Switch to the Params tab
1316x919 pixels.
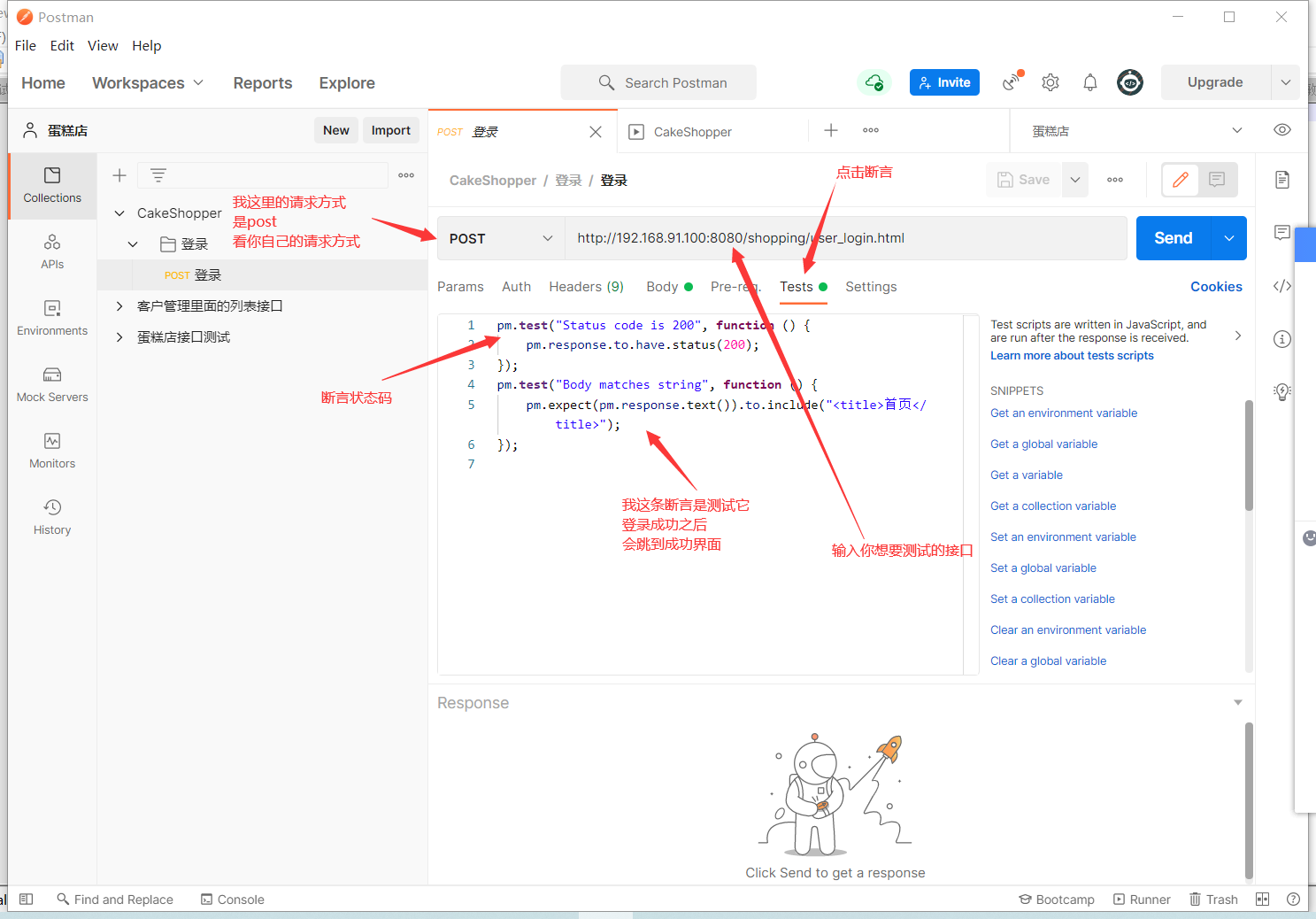(460, 287)
